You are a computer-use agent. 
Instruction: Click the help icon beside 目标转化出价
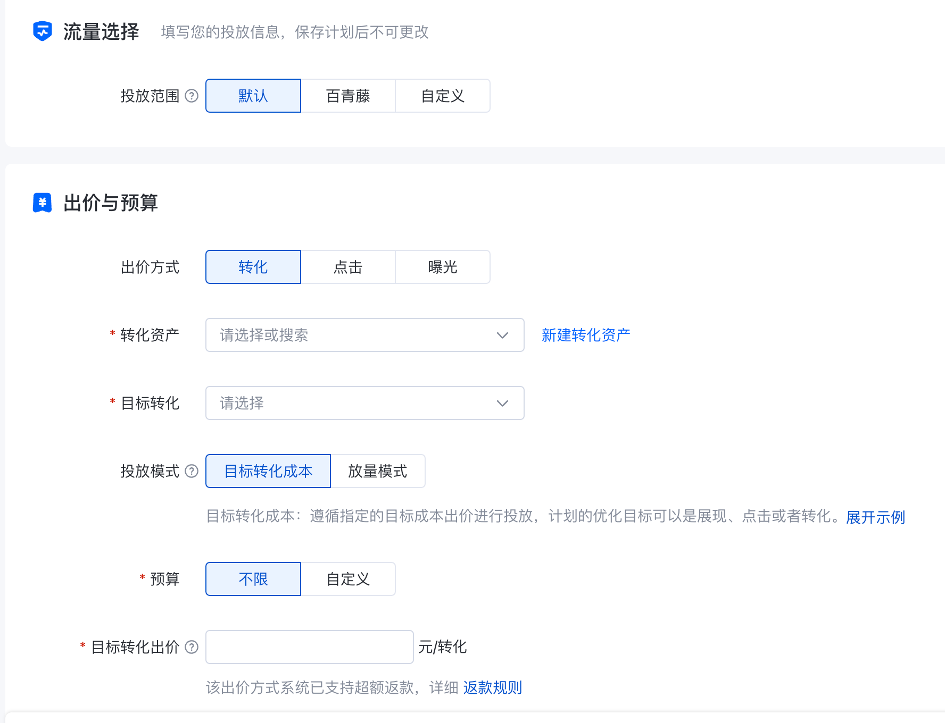coord(192,648)
